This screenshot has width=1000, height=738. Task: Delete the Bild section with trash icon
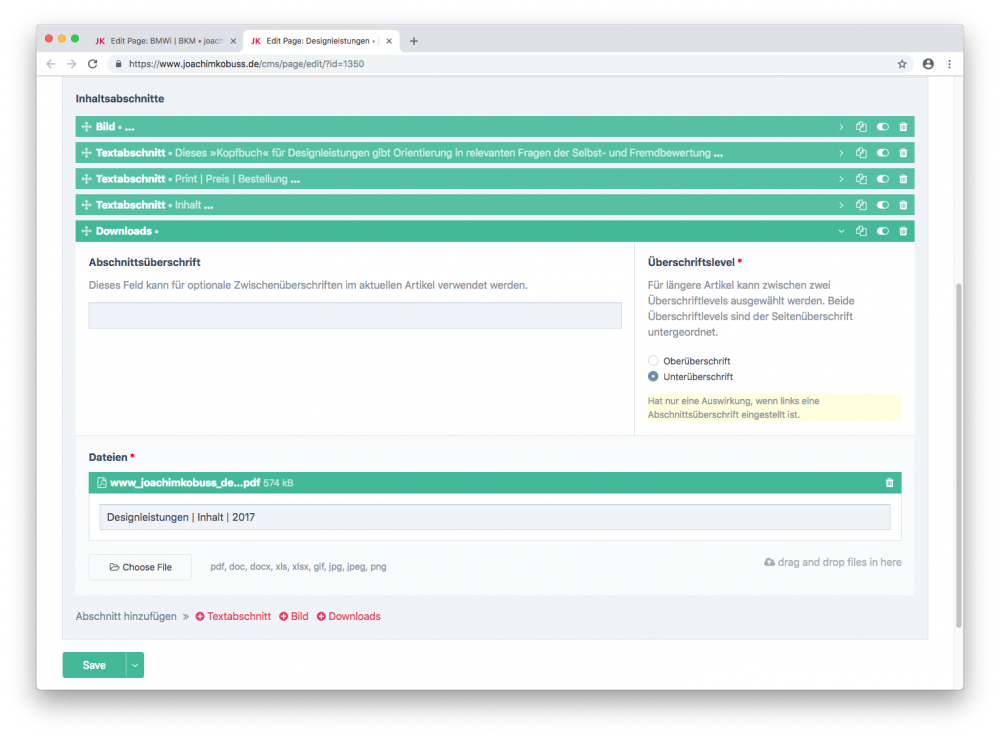903,127
